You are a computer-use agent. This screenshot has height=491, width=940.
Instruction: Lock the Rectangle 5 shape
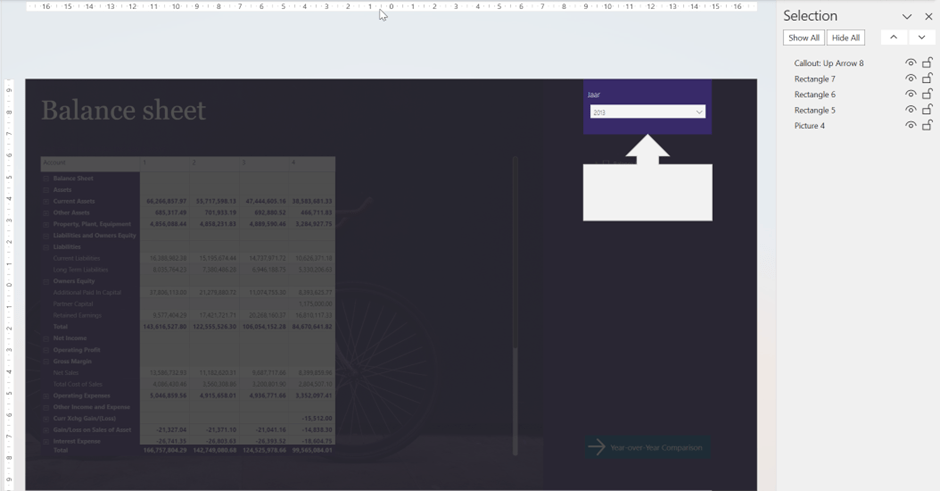click(927, 110)
